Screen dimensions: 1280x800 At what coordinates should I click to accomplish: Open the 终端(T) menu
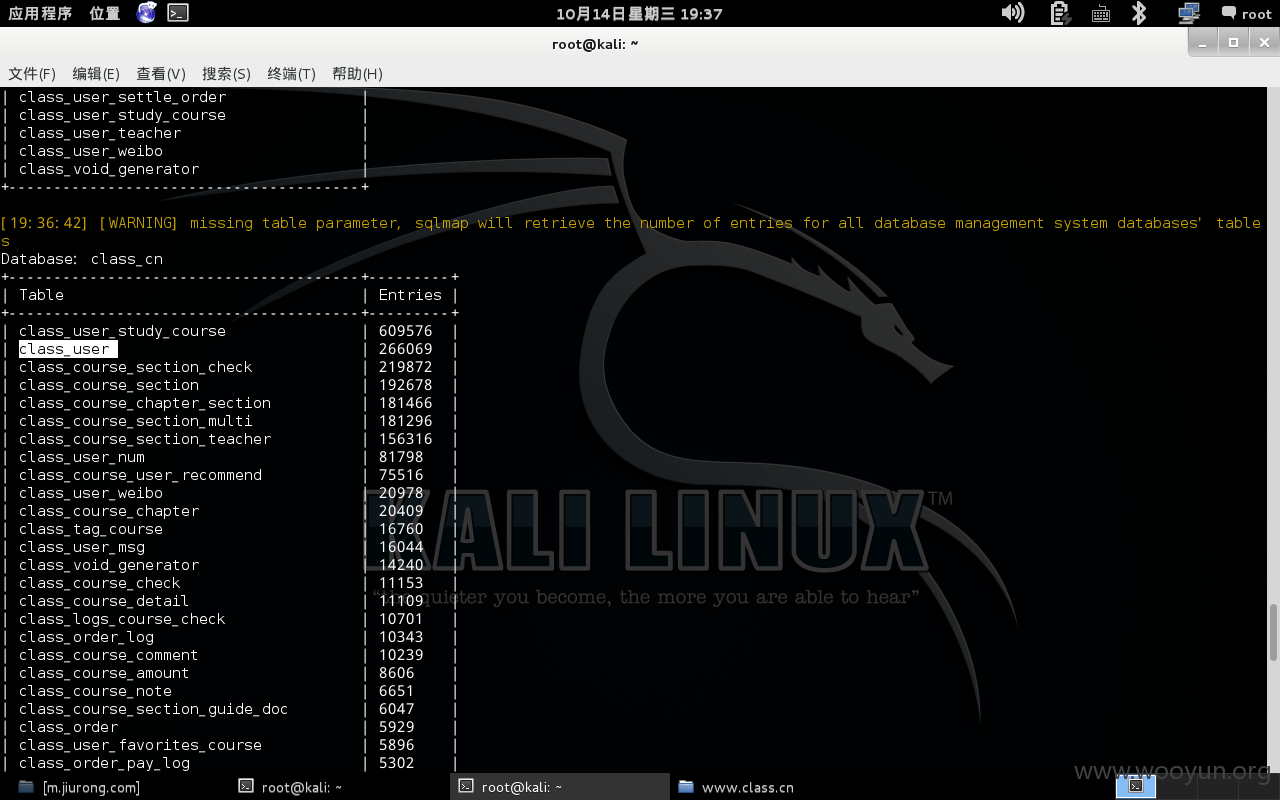point(291,73)
